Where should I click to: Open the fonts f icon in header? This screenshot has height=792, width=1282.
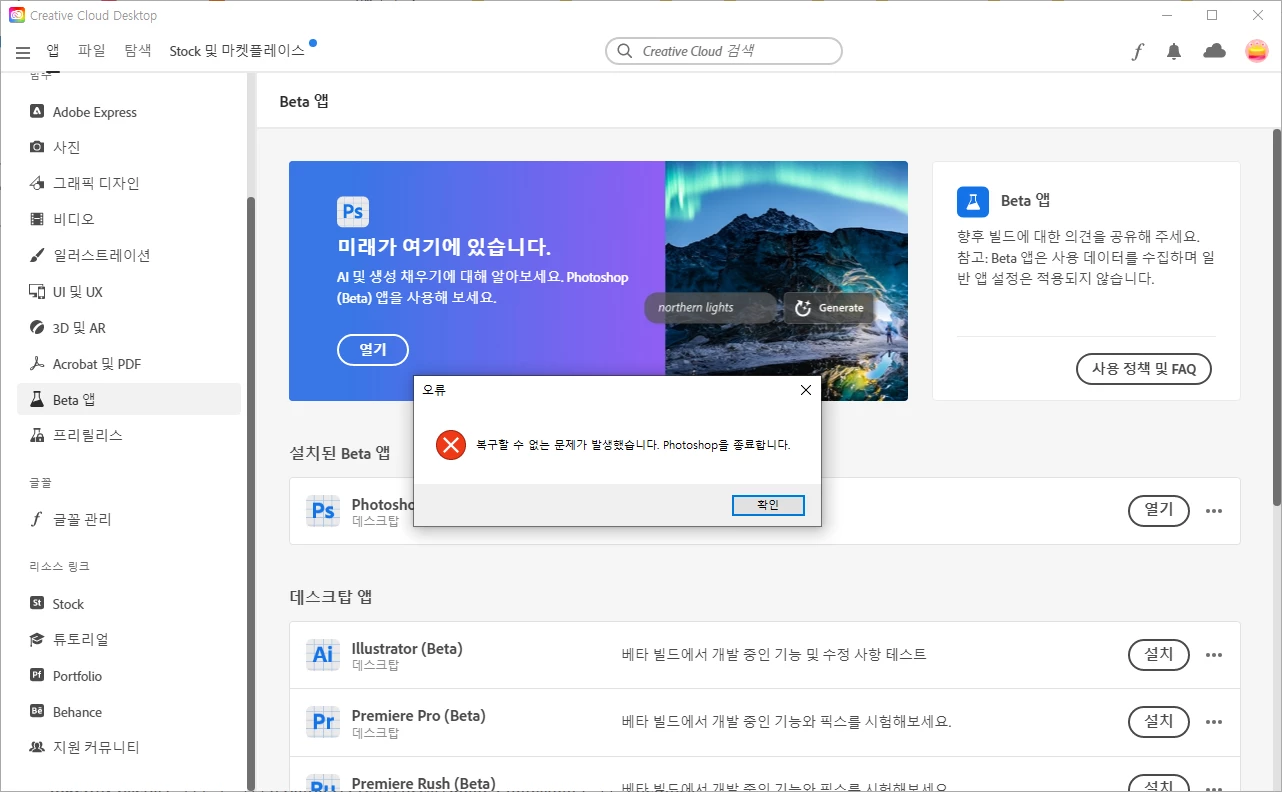[x=1137, y=52]
